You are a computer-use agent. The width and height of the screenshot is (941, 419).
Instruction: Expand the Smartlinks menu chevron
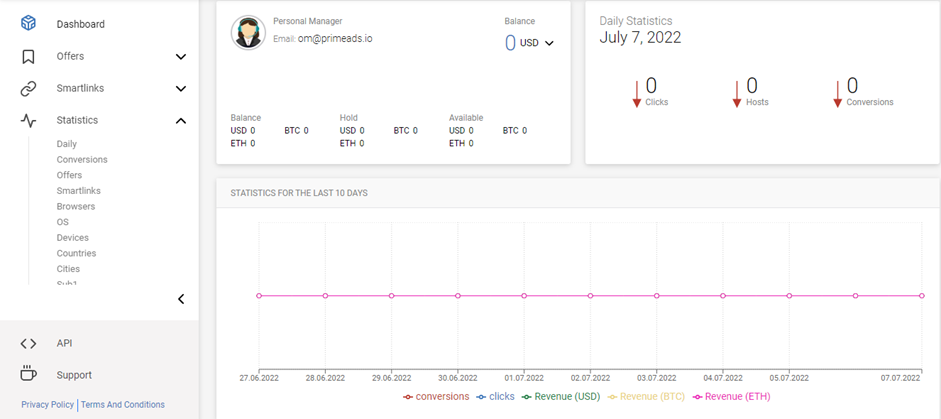(x=181, y=89)
